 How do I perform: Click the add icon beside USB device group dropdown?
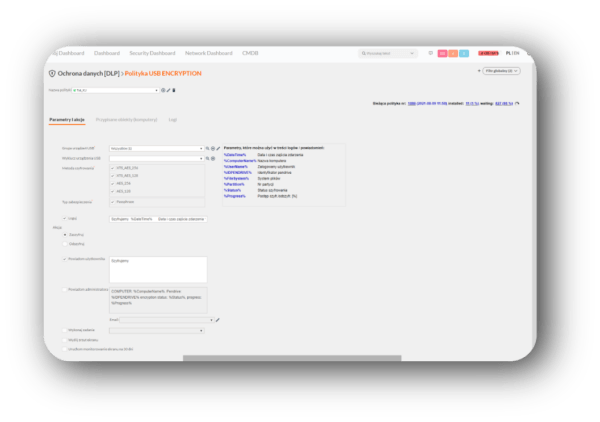point(213,148)
